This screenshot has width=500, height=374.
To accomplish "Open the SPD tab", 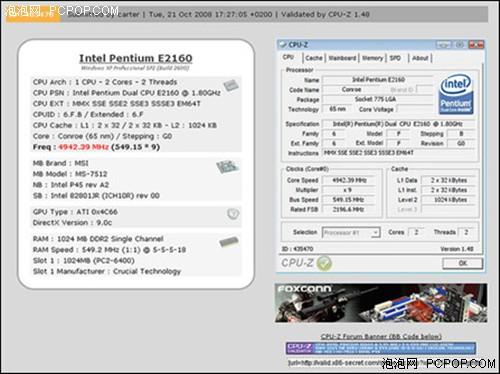I will coord(395,58).
